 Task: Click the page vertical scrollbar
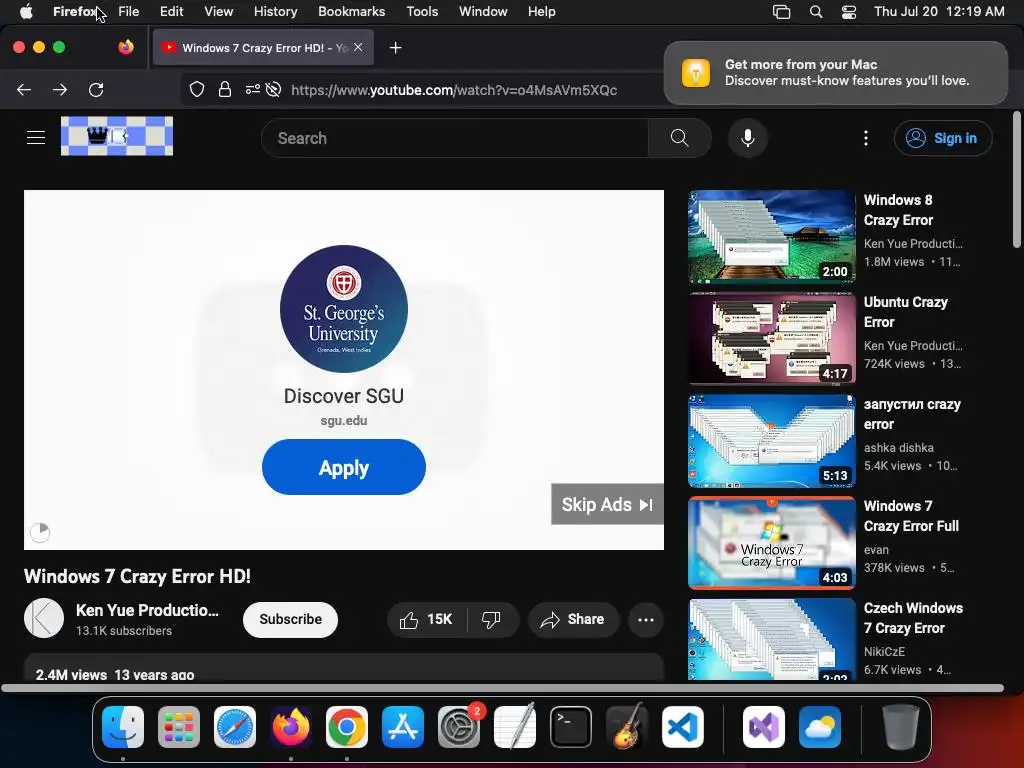point(1016,180)
